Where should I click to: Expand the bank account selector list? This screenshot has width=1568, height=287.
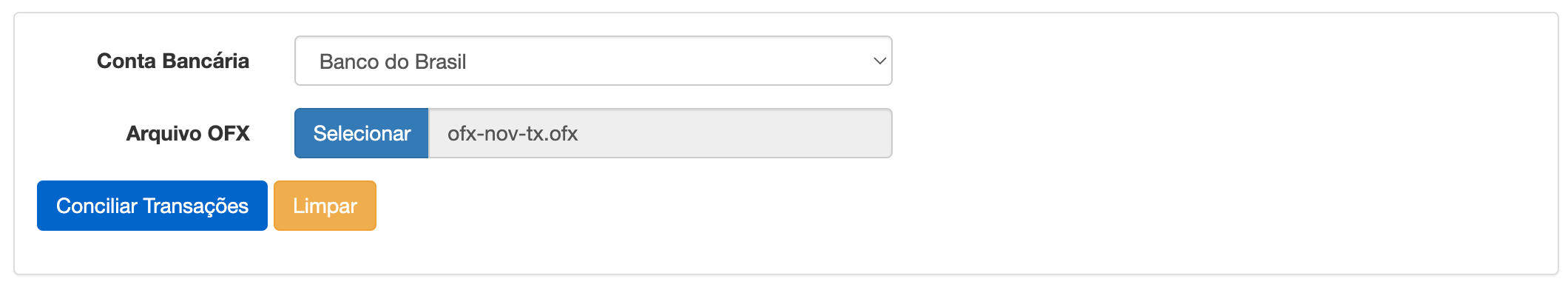[593, 61]
